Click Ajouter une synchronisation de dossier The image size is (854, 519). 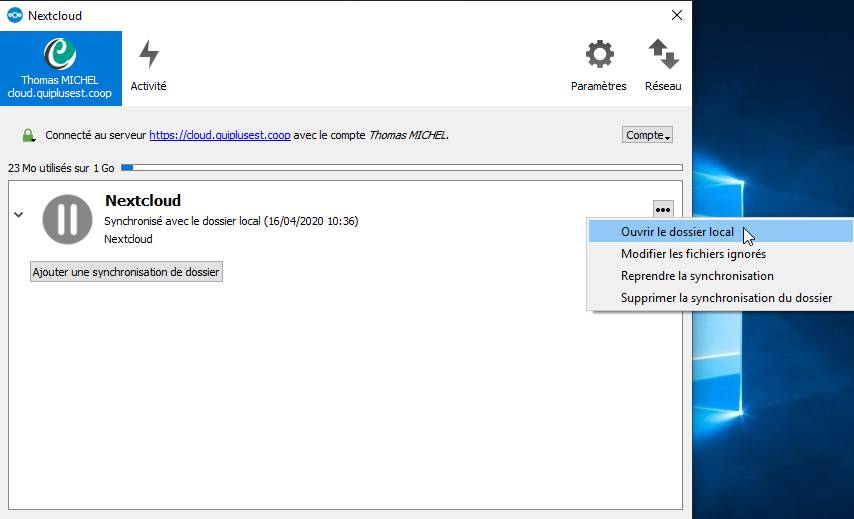pyautogui.click(x=126, y=272)
